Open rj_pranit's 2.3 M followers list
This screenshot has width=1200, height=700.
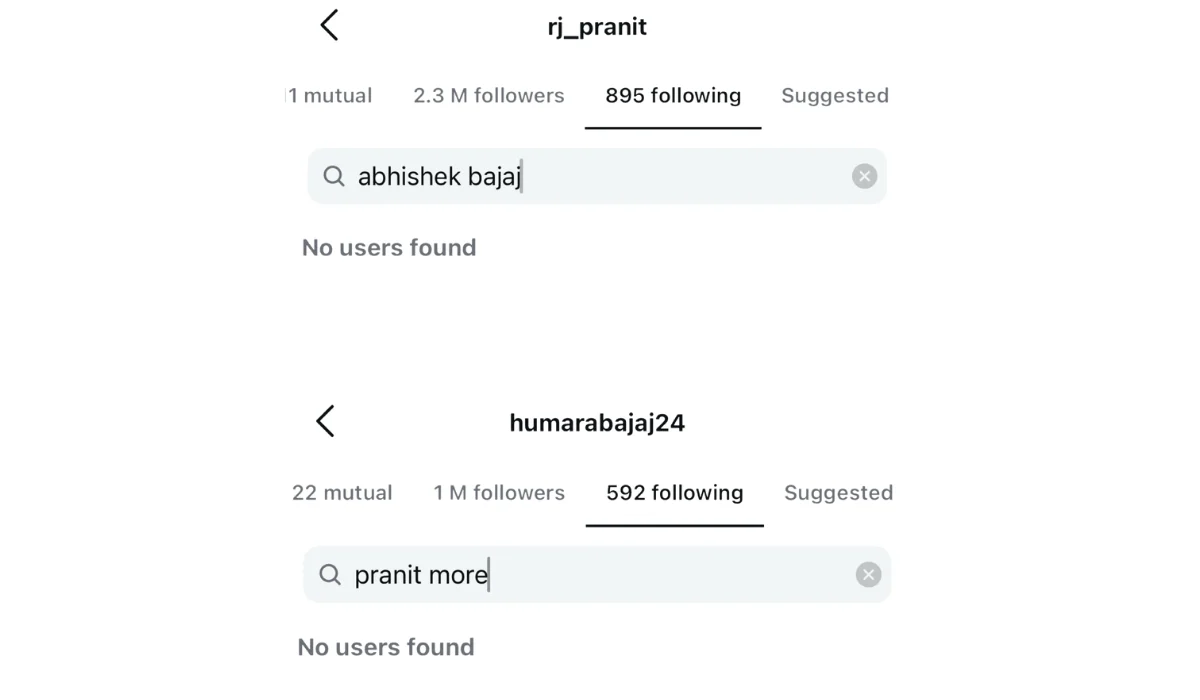pyautogui.click(x=489, y=95)
